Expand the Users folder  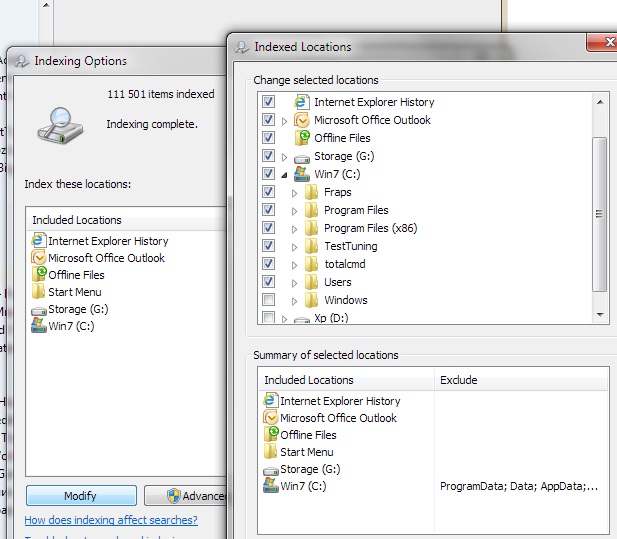(x=294, y=283)
